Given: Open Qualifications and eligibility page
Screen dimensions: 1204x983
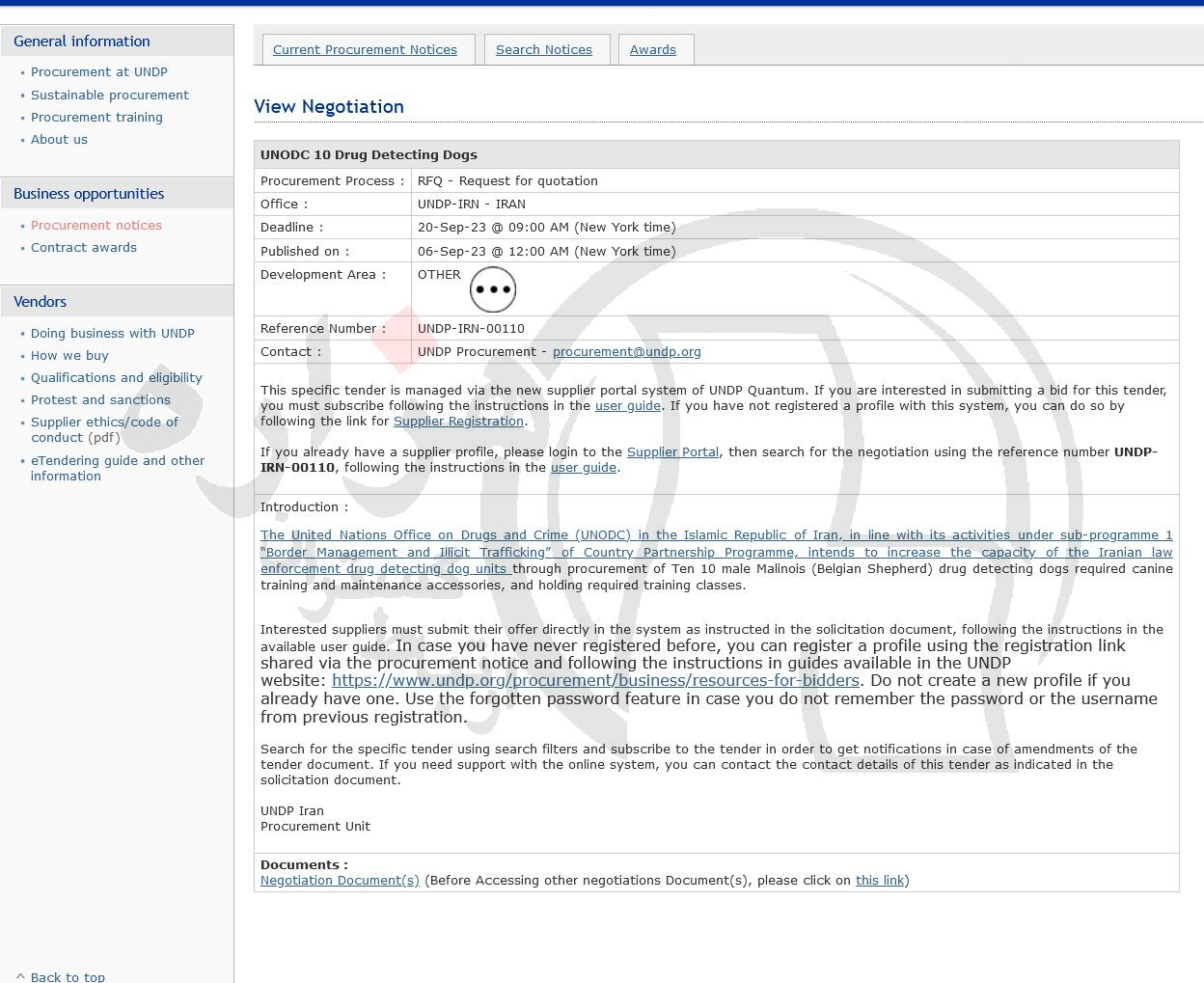Looking at the screenshot, I should pos(116,378).
